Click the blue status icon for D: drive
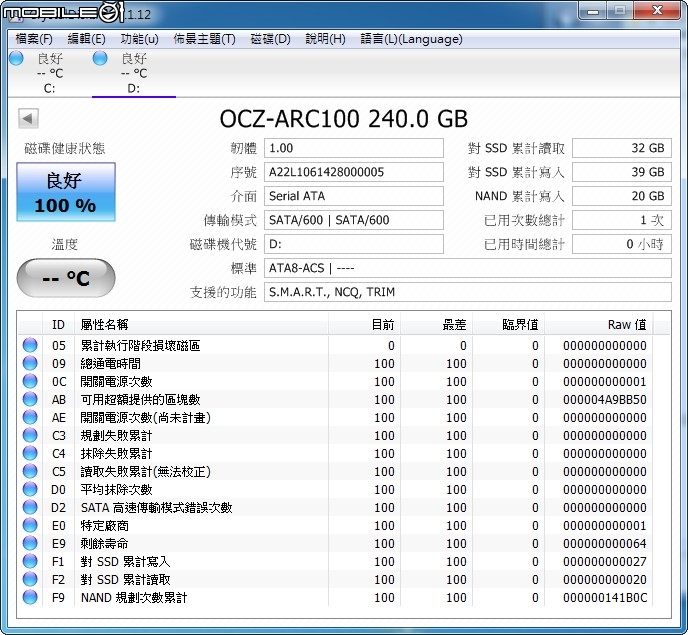Viewport: 688px width, 635px height. [100, 58]
